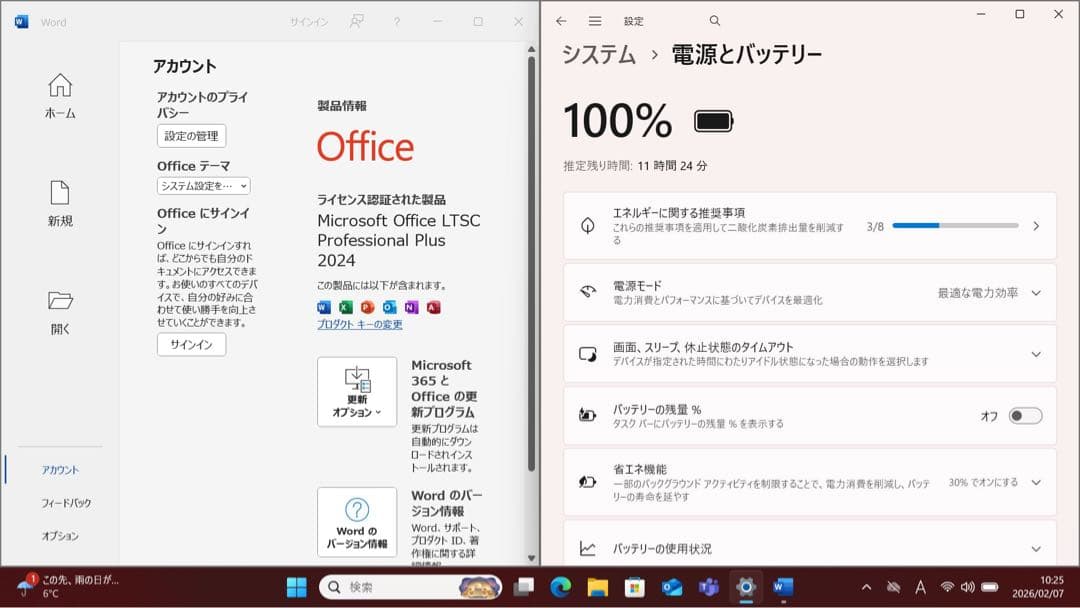
Task: Open the エネルギーに関する推奨事項 card
Action: point(809,226)
